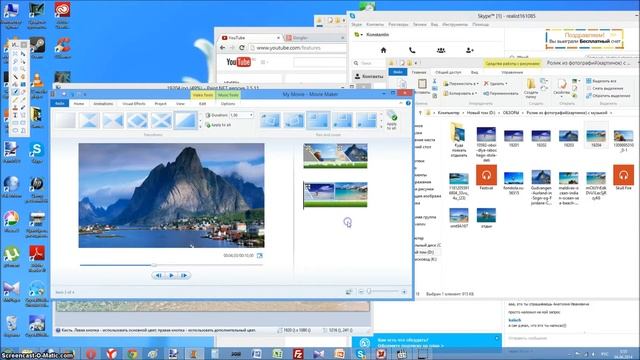Image resolution: width=640 pixels, height=360 pixels.
Task: Click Rename in Explorer ribbon
Action: (500, 93)
